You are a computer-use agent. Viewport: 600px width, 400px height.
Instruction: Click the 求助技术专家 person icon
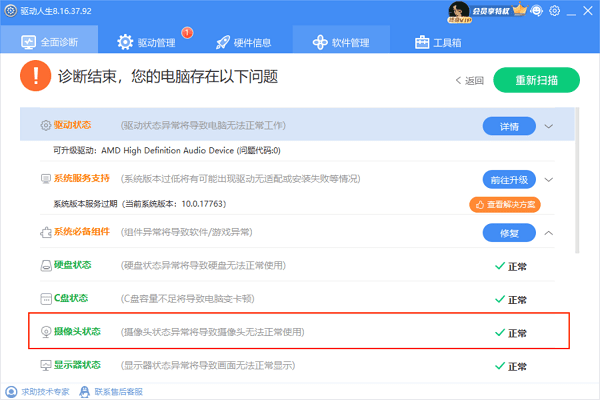point(11,392)
